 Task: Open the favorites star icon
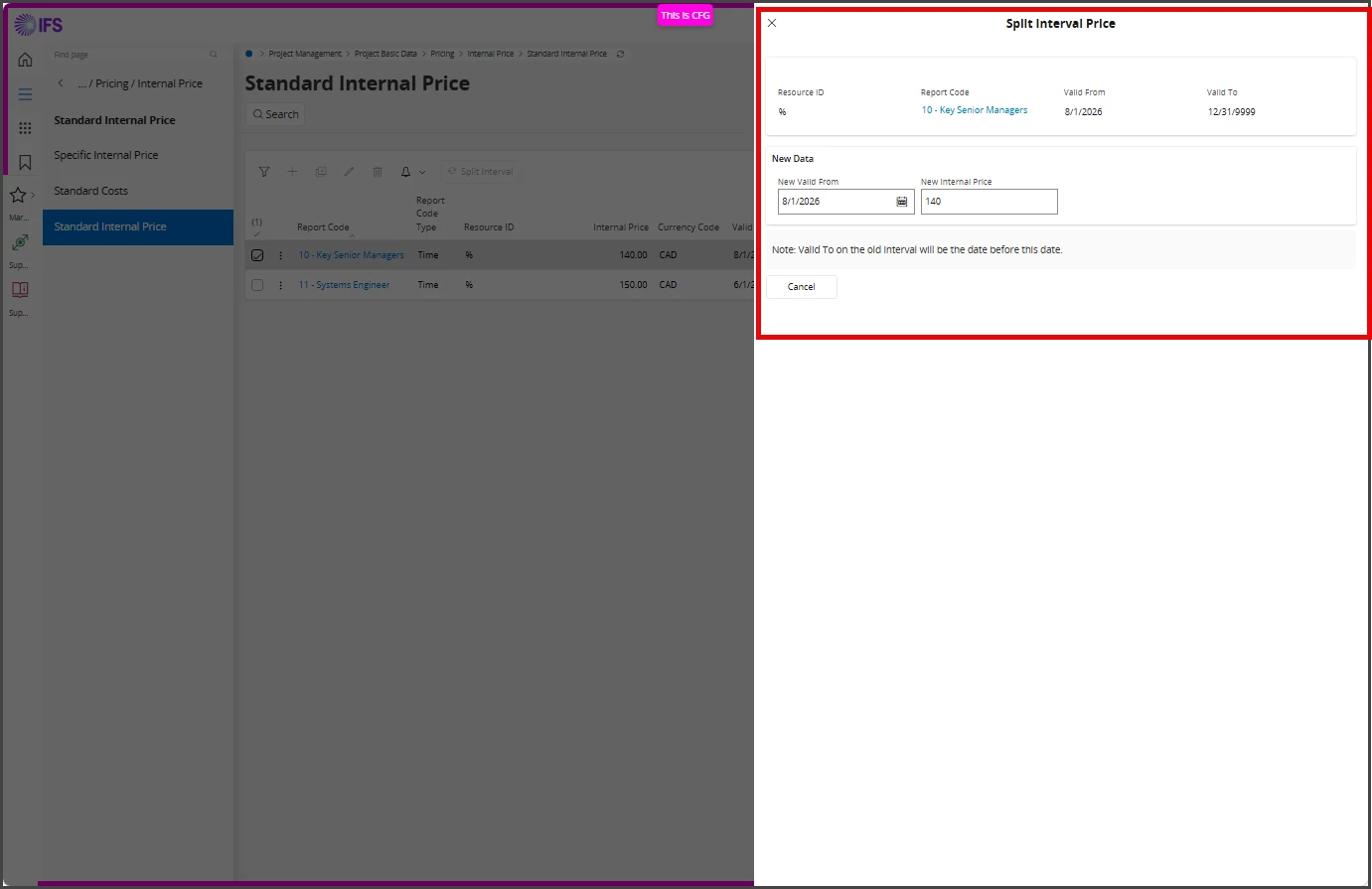click(18, 195)
